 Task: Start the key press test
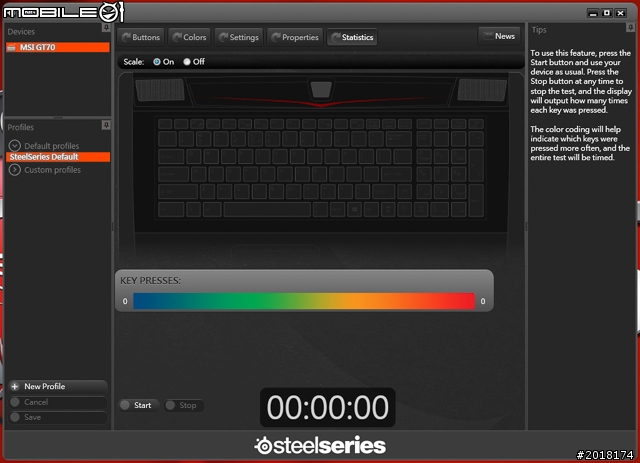click(138, 405)
